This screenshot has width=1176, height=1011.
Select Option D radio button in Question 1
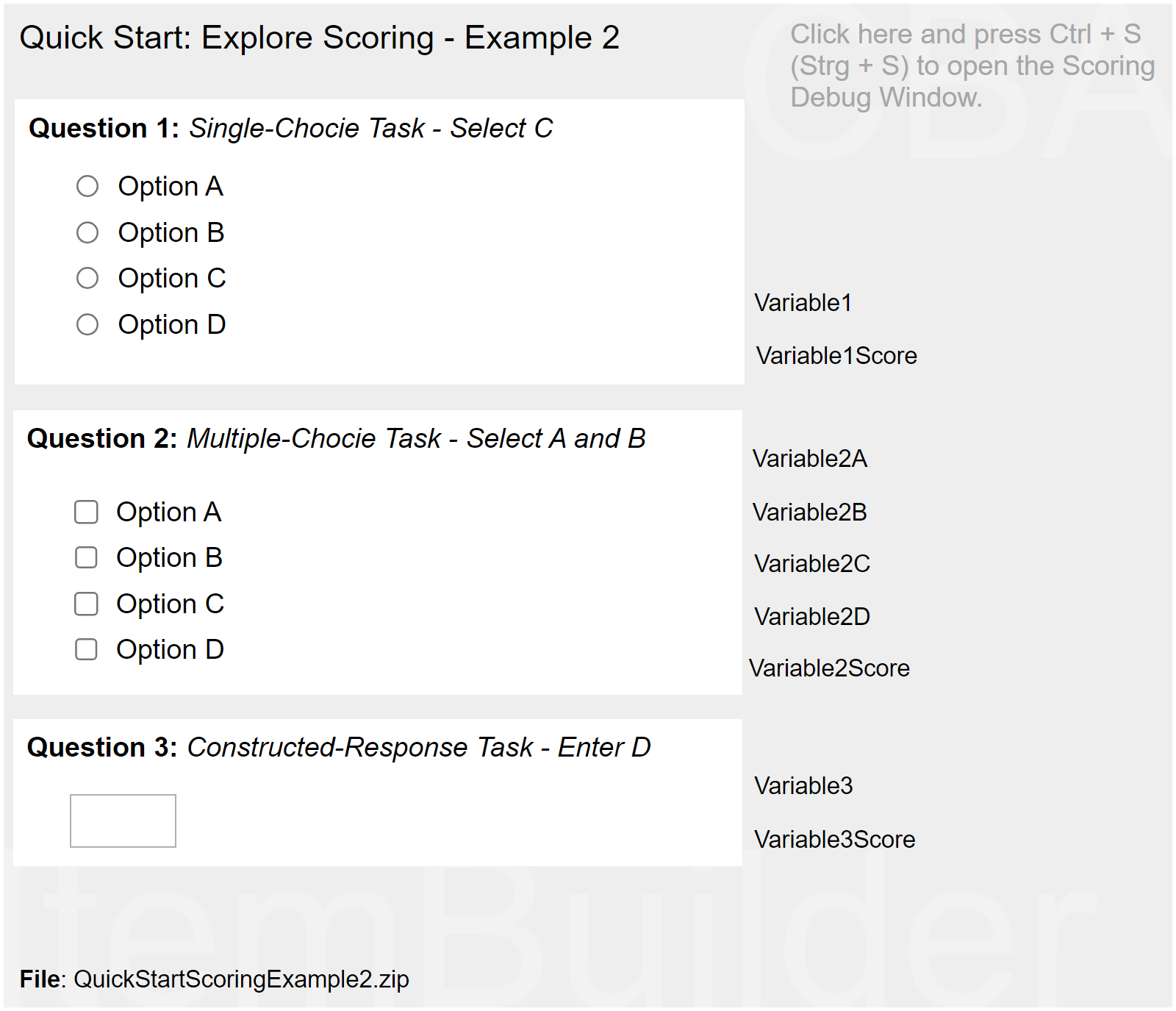(x=87, y=325)
